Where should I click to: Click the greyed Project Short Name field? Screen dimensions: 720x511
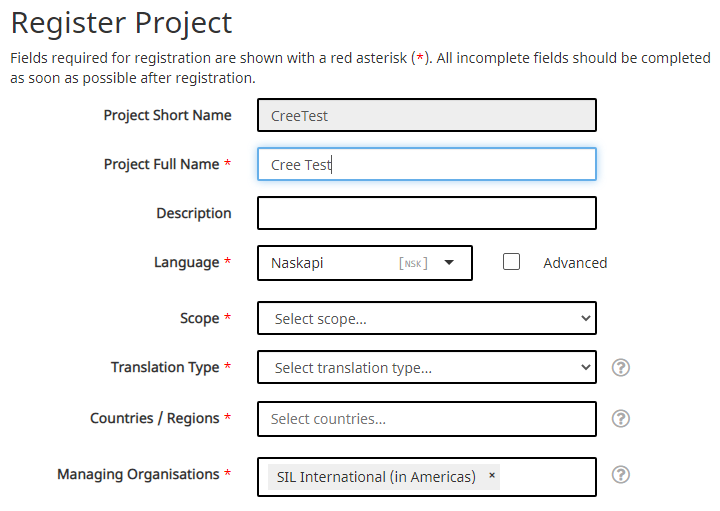click(427, 116)
